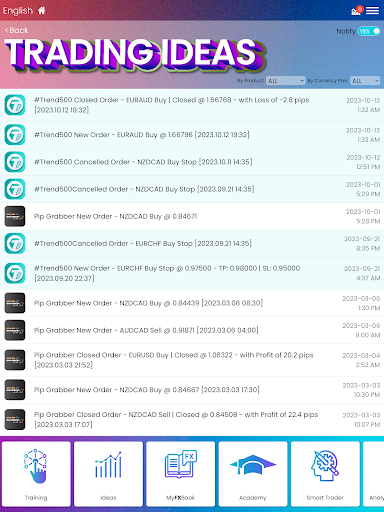Open Pip Grabber EURUSD closed order with 20.2 pips

point(192,360)
